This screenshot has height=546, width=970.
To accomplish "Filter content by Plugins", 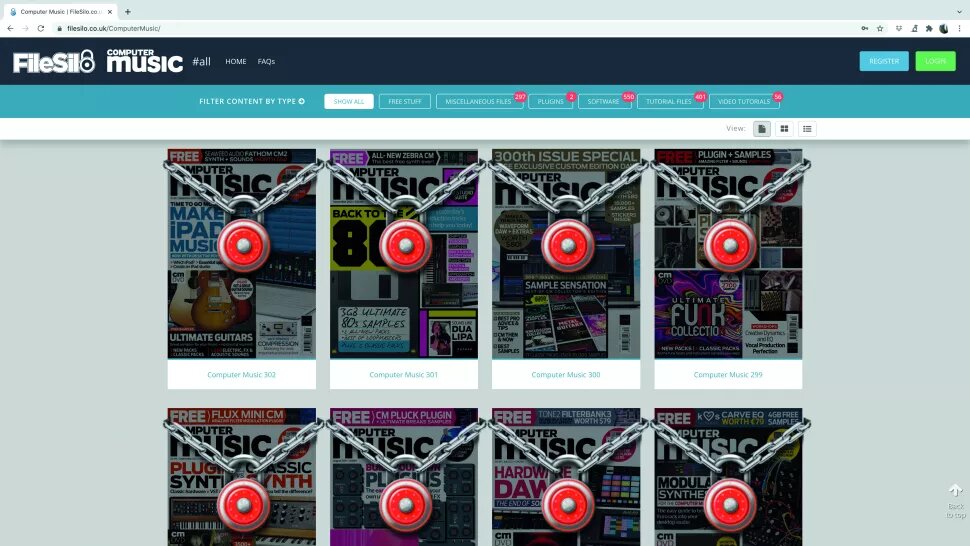I will (x=550, y=102).
